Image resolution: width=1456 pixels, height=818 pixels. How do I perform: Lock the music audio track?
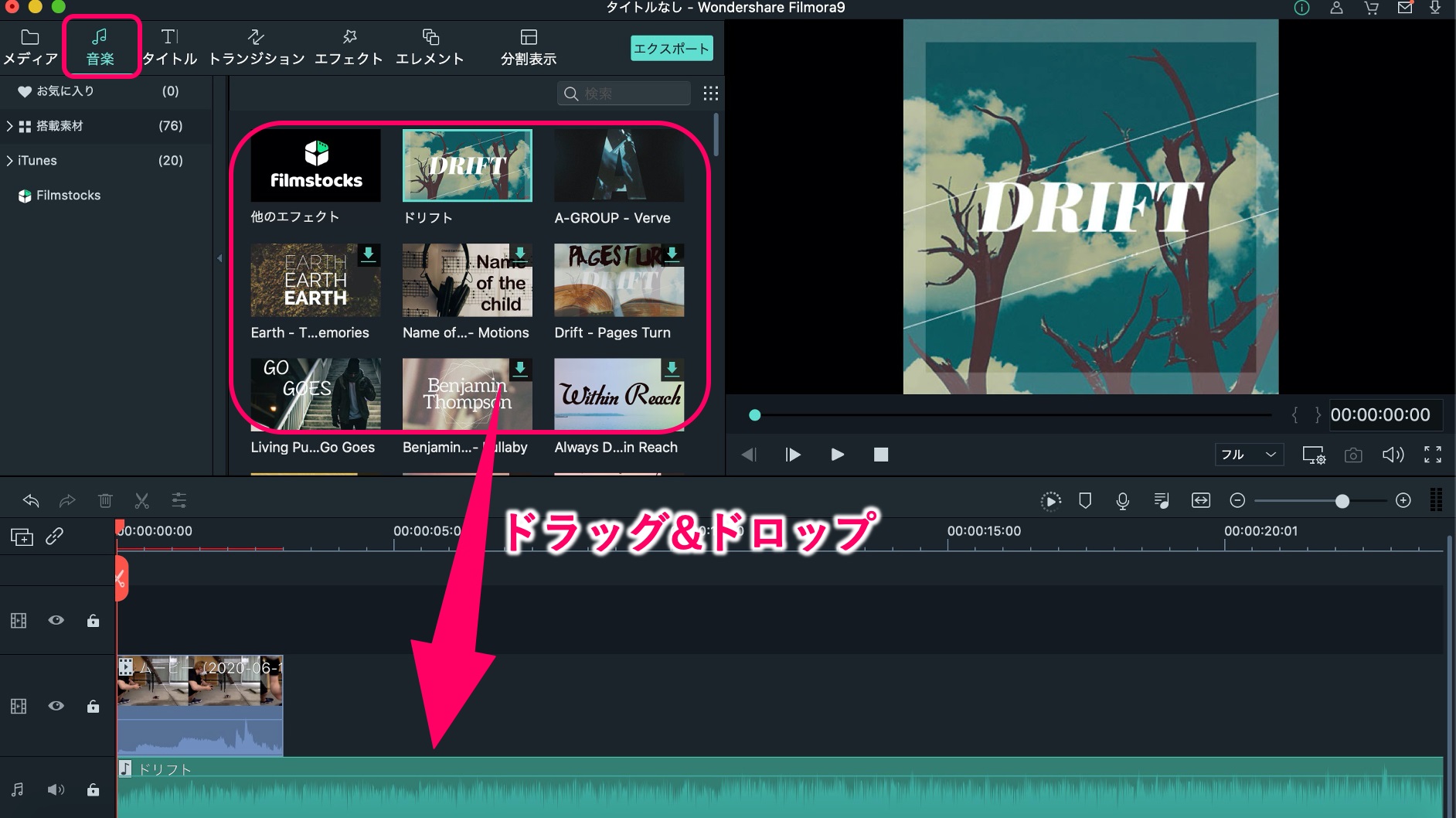(x=93, y=789)
